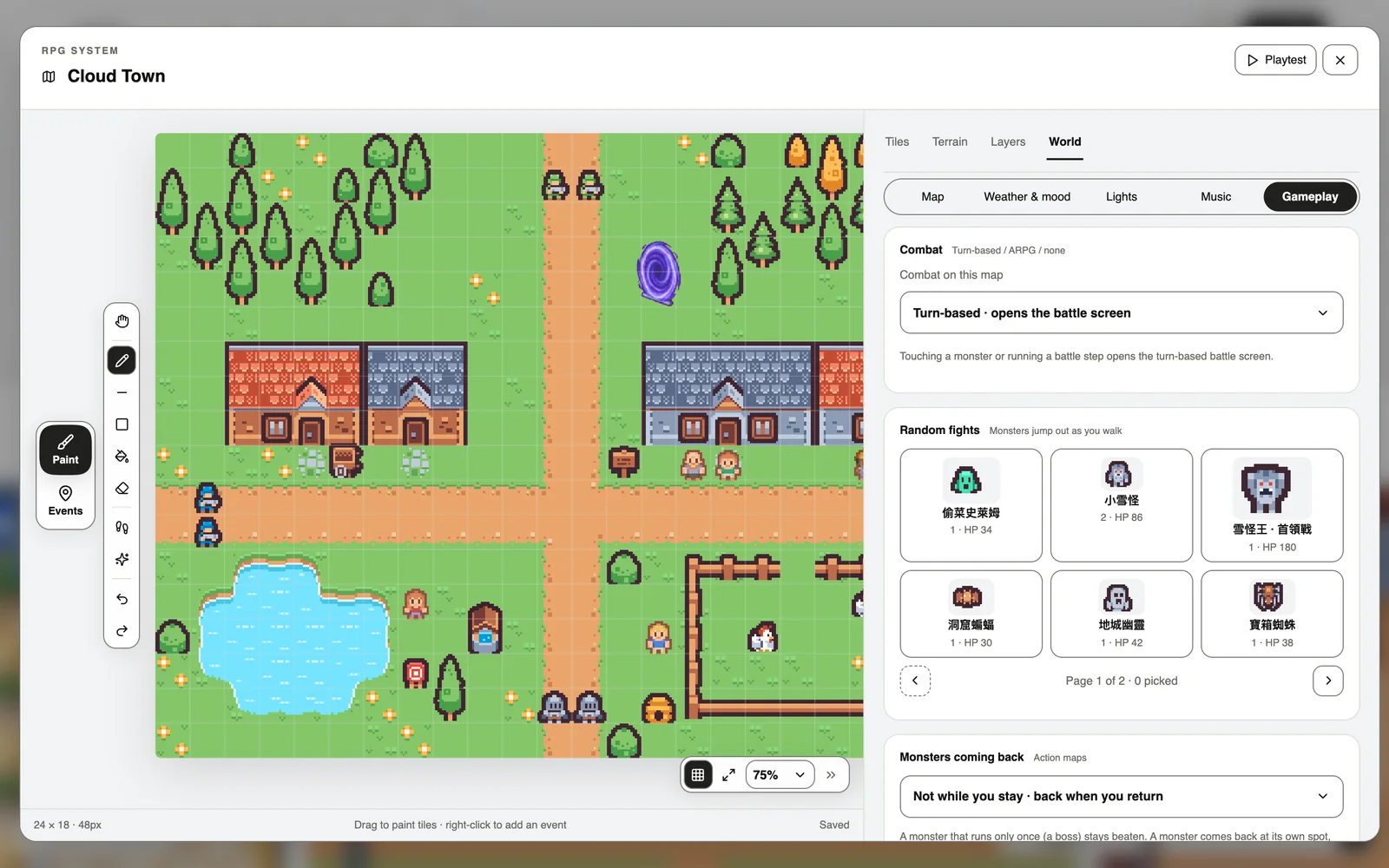1389x868 pixels.
Task: Click the purple portal on the map
Action: [x=658, y=273]
